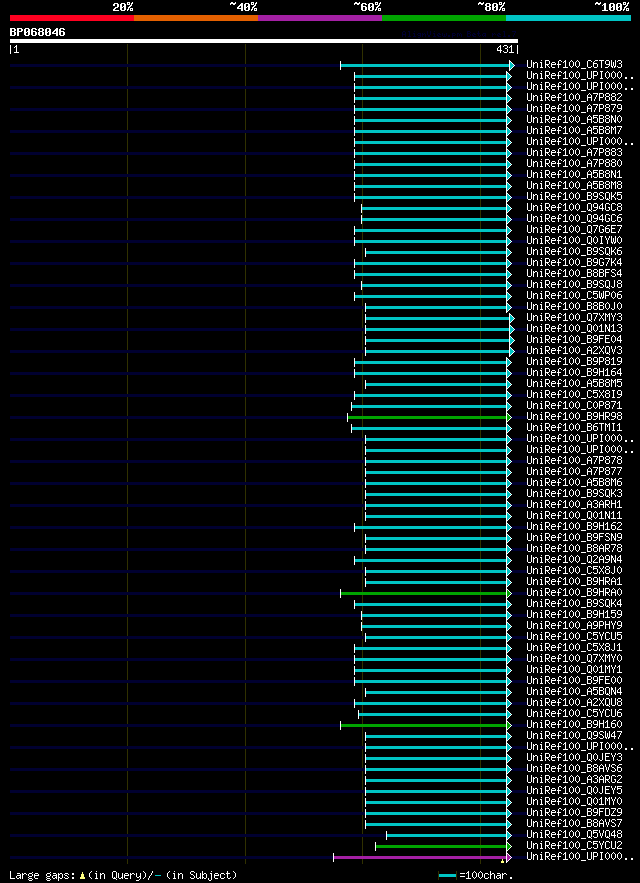The height and width of the screenshot is (883, 640).
Task: Click the green alignment bar for C5YCU2
Action: click(x=441, y=846)
